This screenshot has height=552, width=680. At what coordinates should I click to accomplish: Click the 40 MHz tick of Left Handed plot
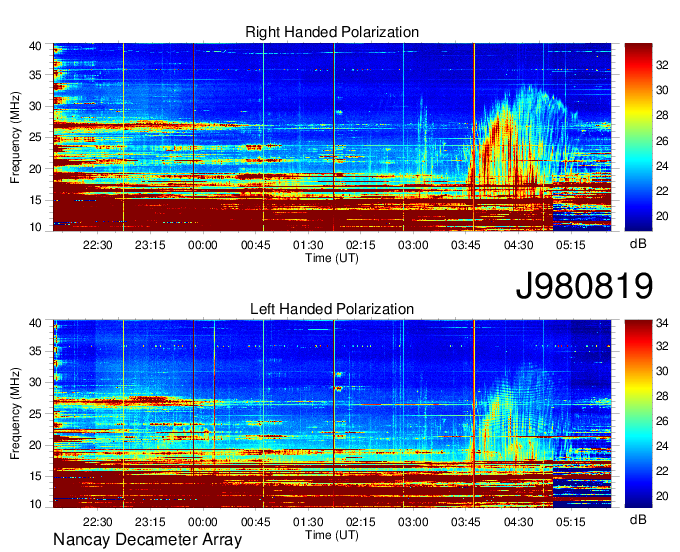pos(35,323)
